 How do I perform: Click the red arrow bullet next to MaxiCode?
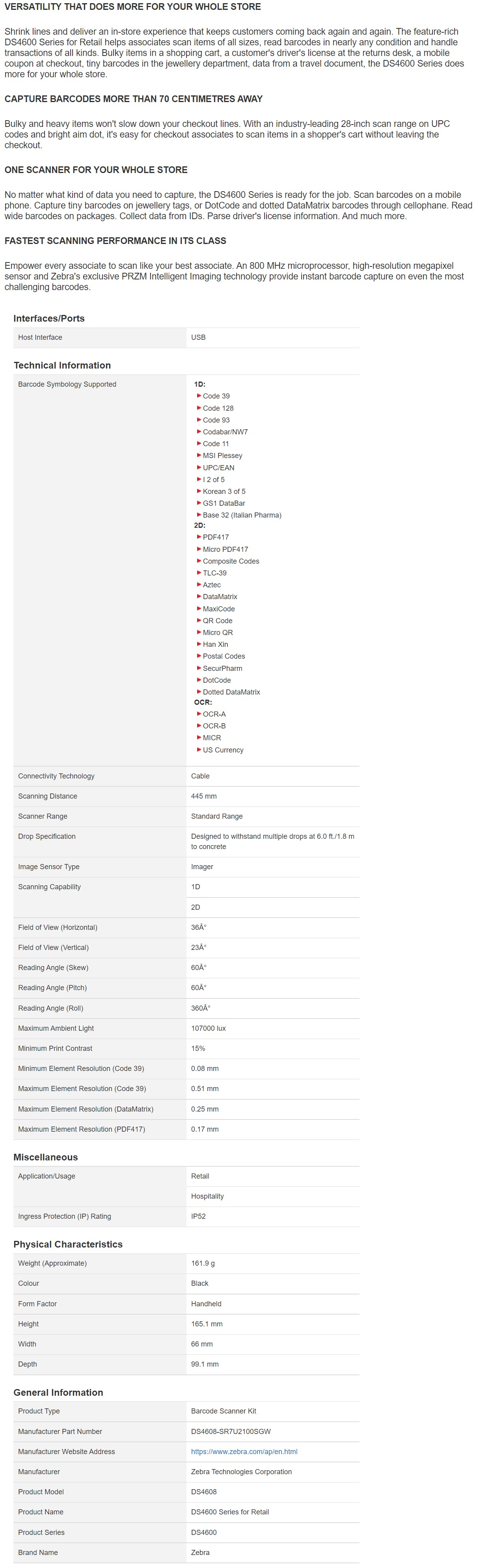pos(198,609)
